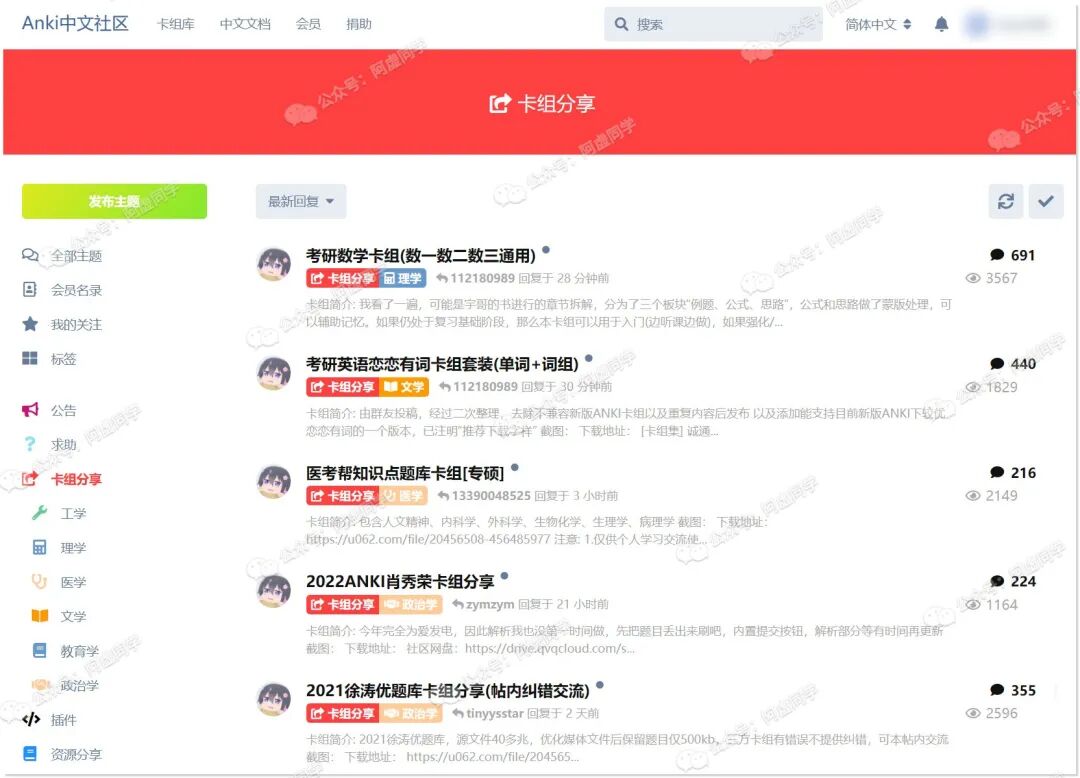The width and height of the screenshot is (1080, 778).
Task: Select 卡组分享 in the sidebar
Action: click(76, 479)
